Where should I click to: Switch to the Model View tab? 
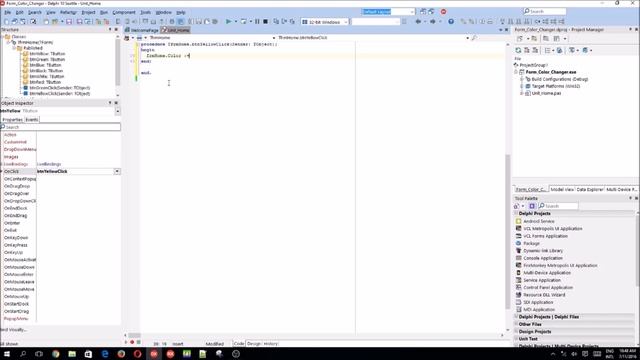(x=562, y=189)
